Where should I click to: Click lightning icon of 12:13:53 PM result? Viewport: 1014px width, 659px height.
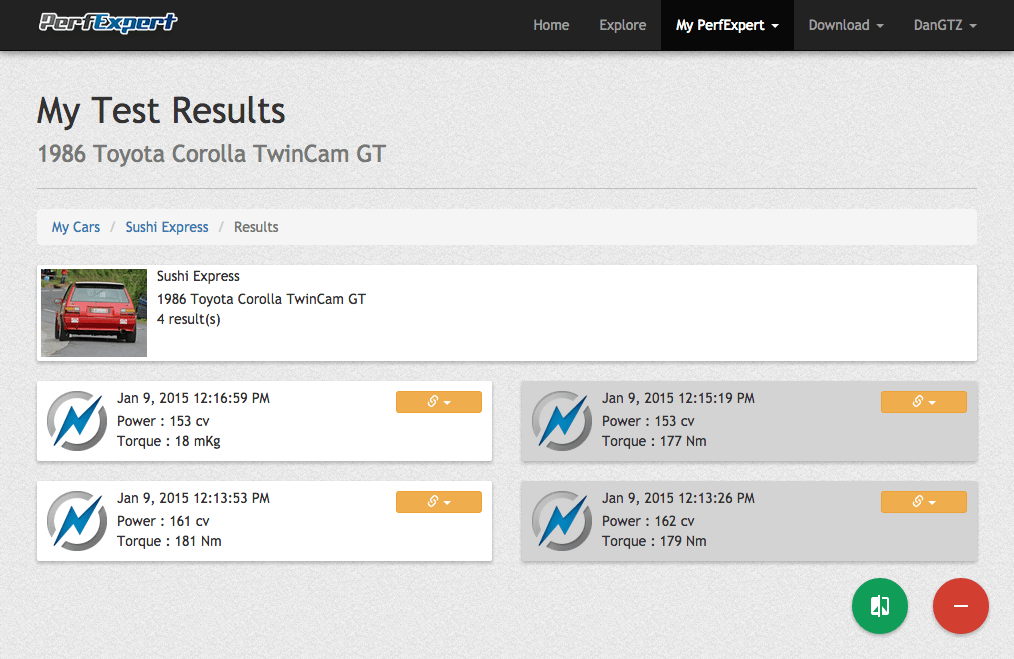pos(77,521)
